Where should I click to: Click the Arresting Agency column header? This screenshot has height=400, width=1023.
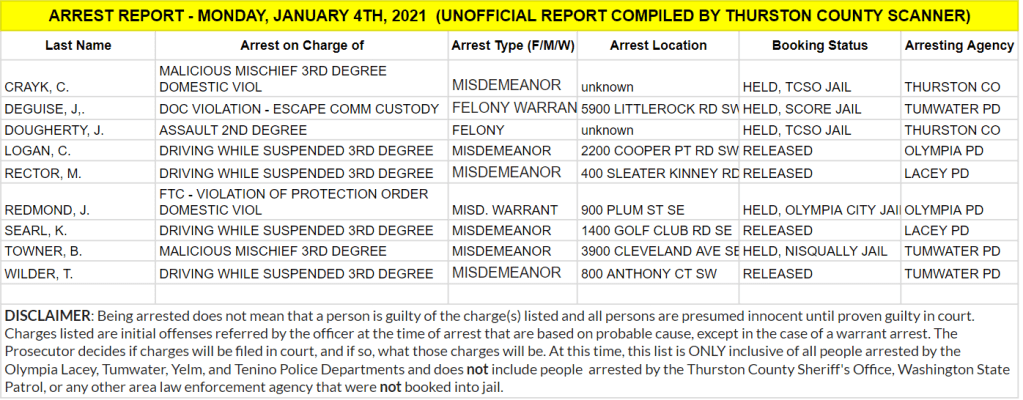pos(959,46)
